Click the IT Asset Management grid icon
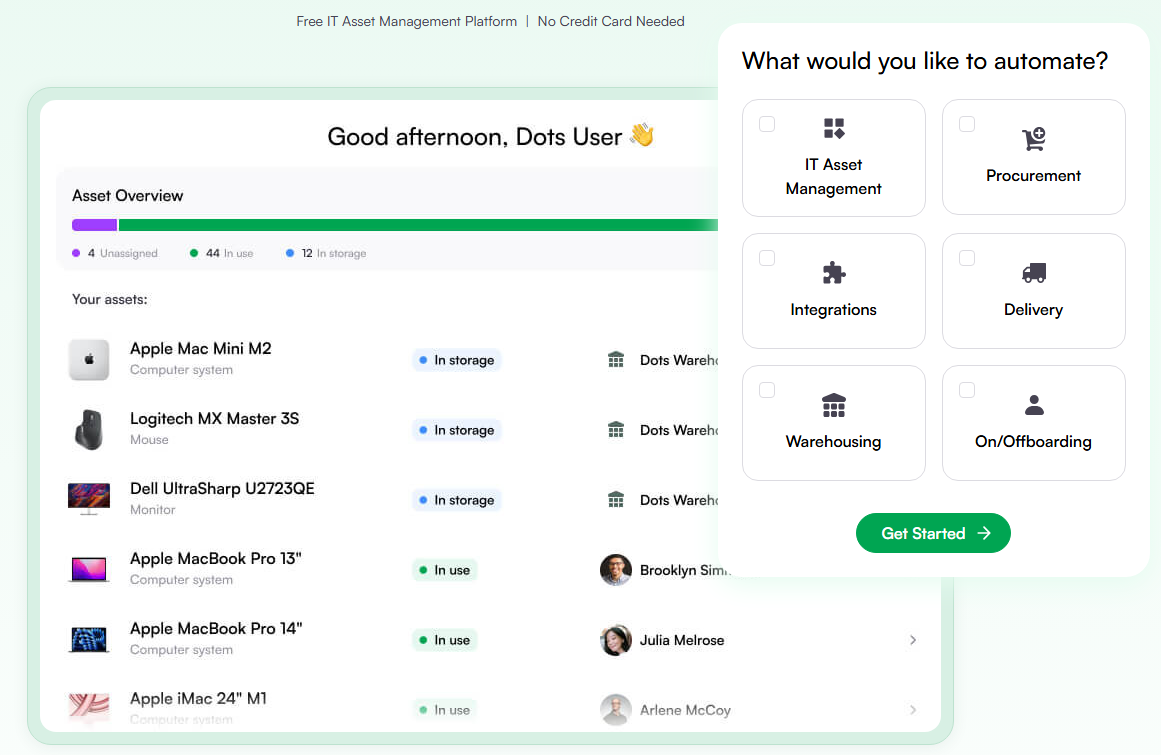The width and height of the screenshot is (1161, 755). [834, 128]
